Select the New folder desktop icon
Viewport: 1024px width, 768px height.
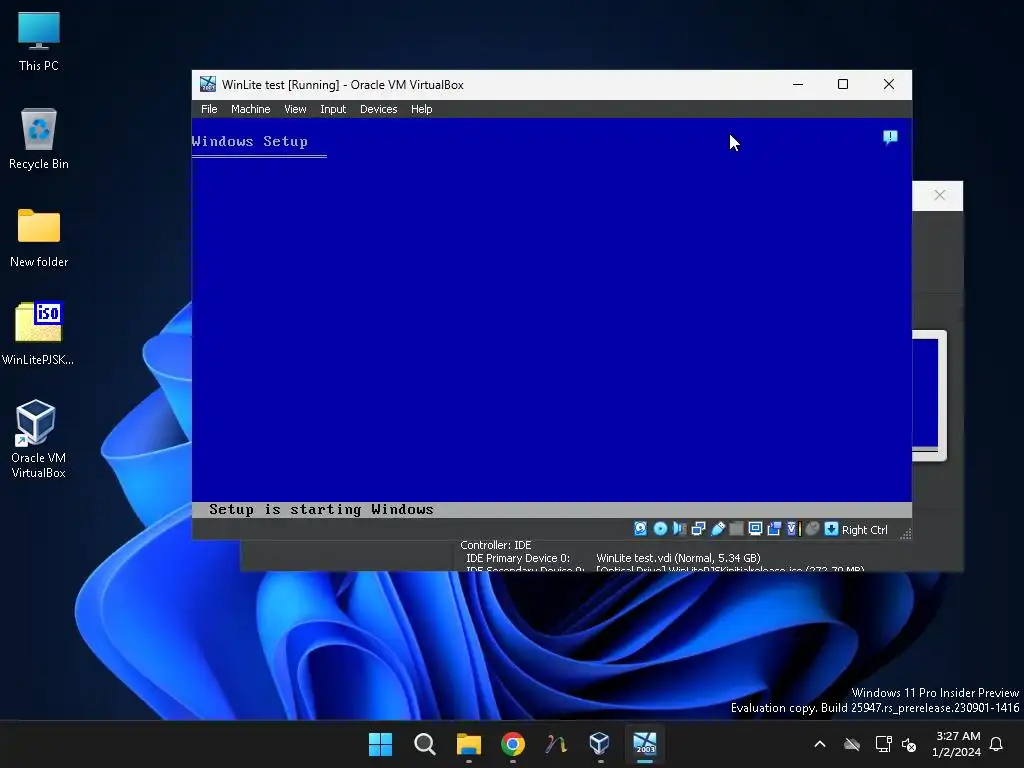pos(39,238)
